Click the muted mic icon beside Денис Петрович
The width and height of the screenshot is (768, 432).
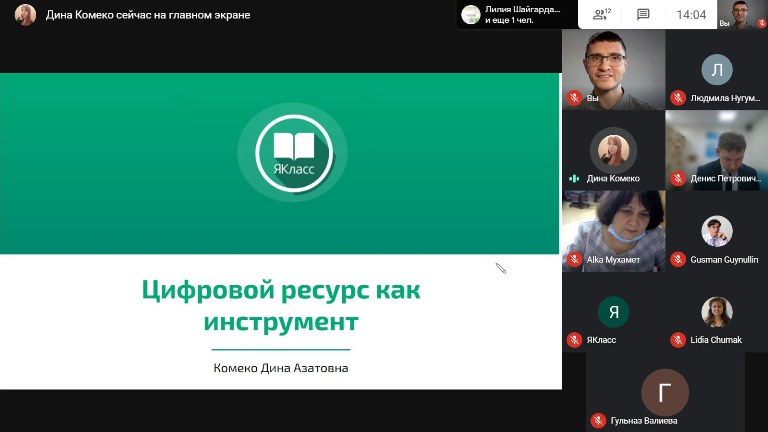click(x=678, y=178)
